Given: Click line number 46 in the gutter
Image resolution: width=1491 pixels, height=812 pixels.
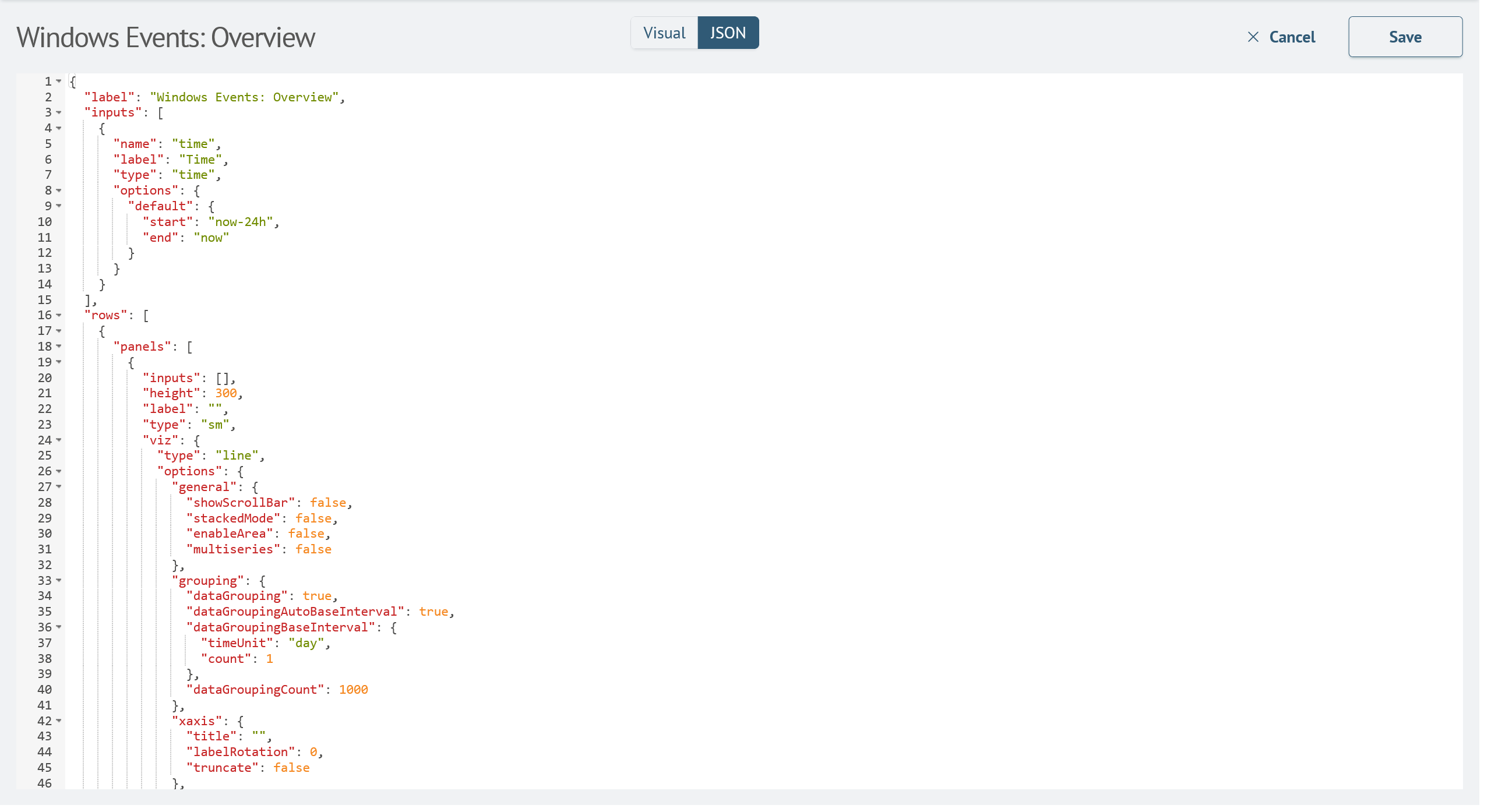Looking at the screenshot, I should point(45,783).
